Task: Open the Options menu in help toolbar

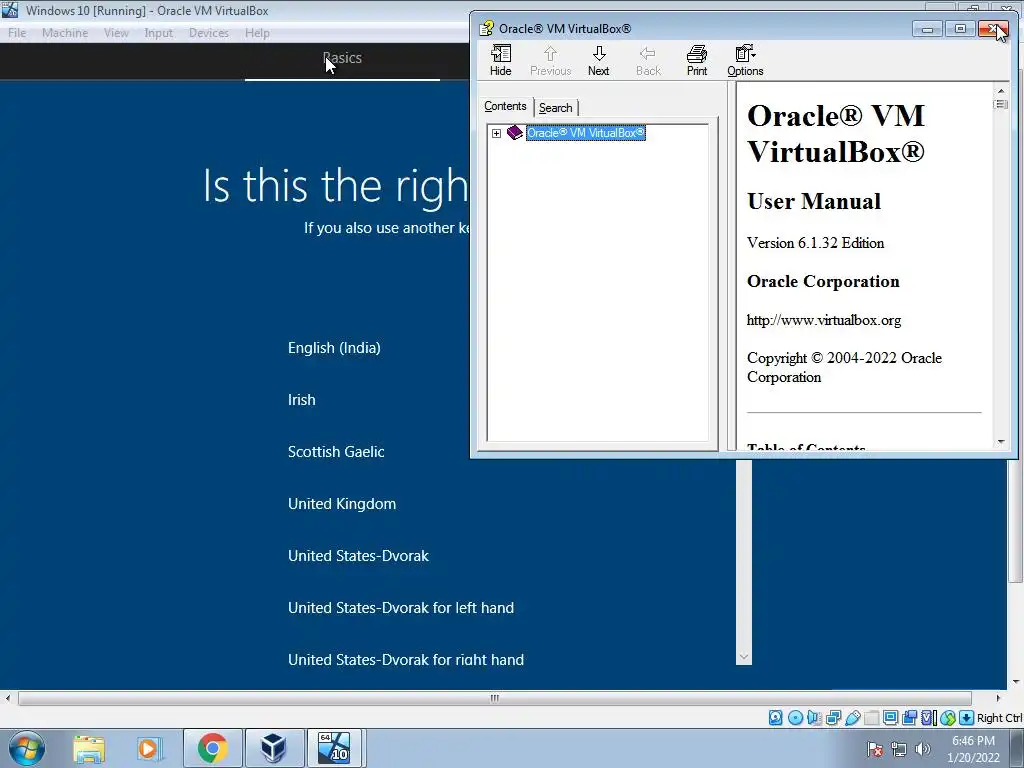Action: pos(745,60)
